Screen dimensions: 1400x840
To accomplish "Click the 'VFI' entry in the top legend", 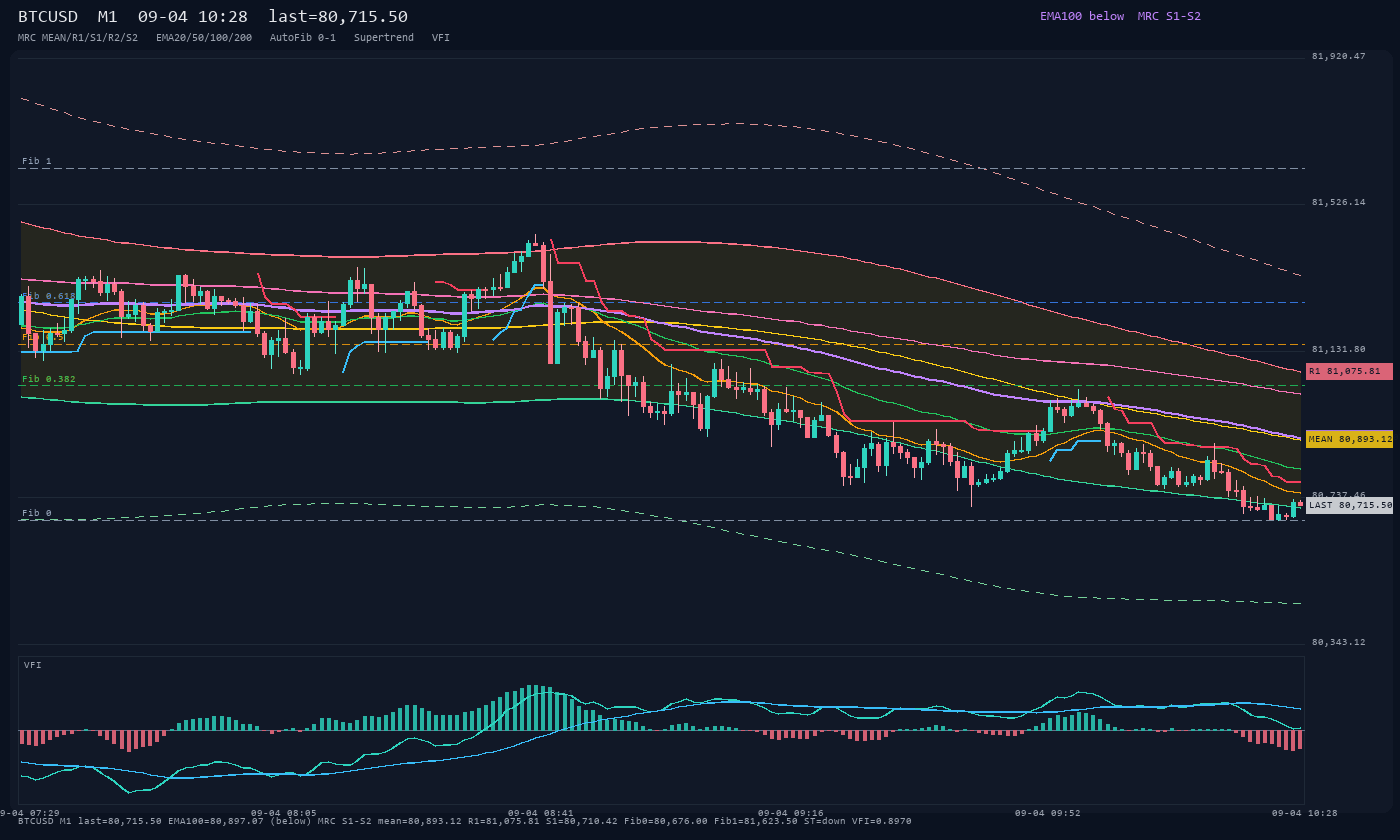I will point(441,37).
